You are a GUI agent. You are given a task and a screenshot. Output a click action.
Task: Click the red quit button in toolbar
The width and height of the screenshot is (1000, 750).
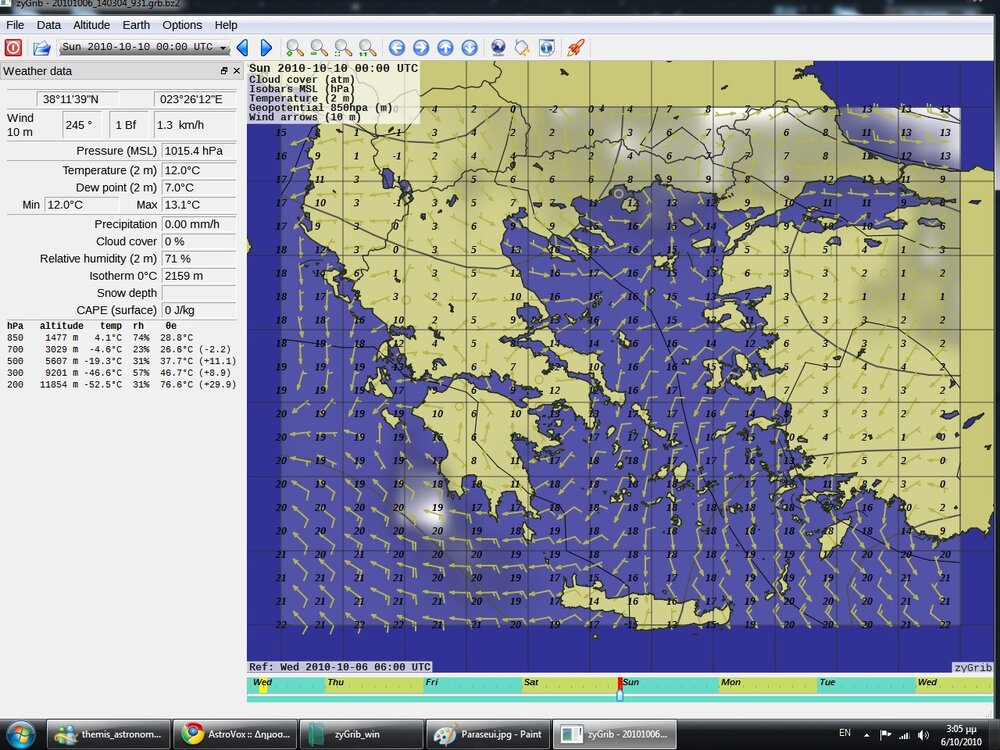tap(13, 47)
